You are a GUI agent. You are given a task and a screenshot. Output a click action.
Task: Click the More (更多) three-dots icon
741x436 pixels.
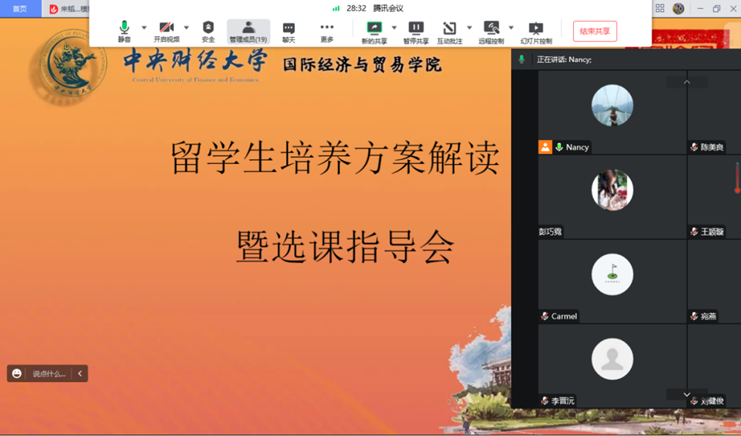(x=327, y=31)
